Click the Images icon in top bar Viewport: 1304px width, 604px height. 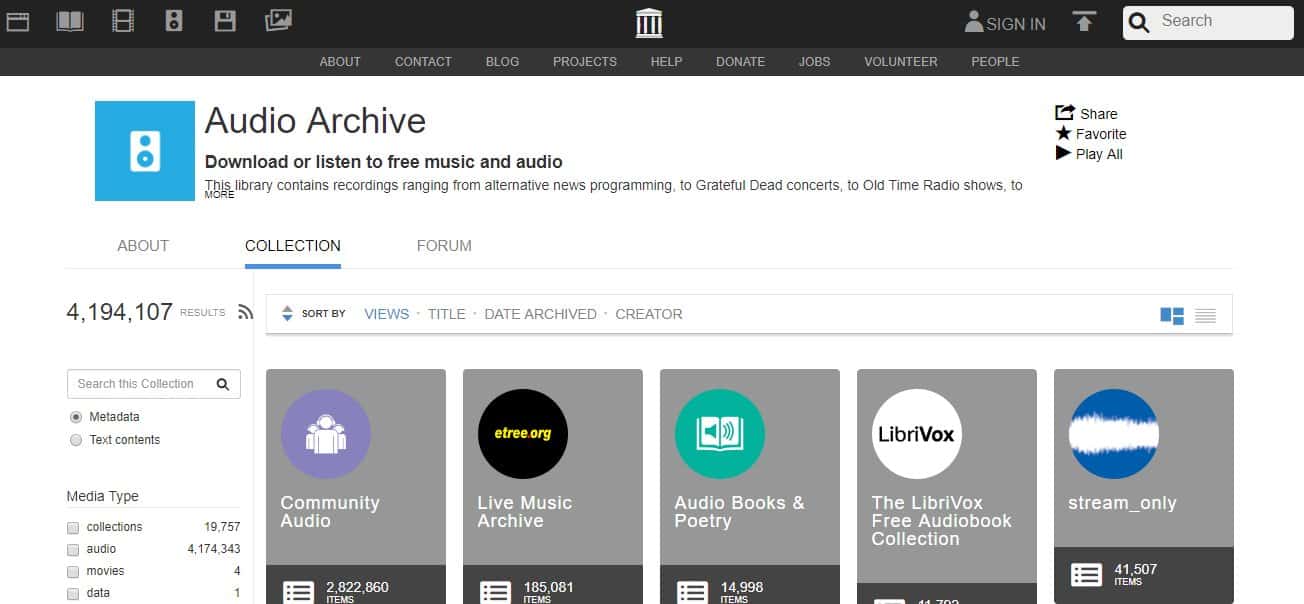[x=278, y=20]
